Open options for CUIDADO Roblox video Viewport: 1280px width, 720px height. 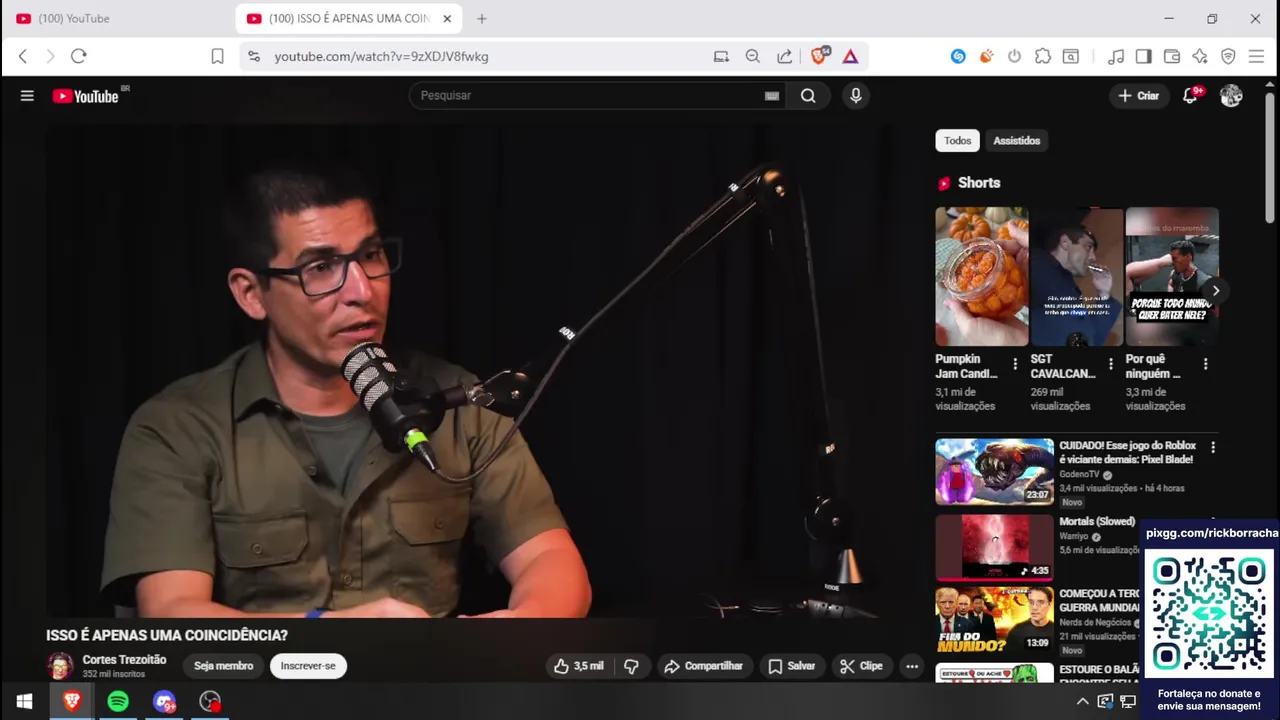[x=1213, y=448]
